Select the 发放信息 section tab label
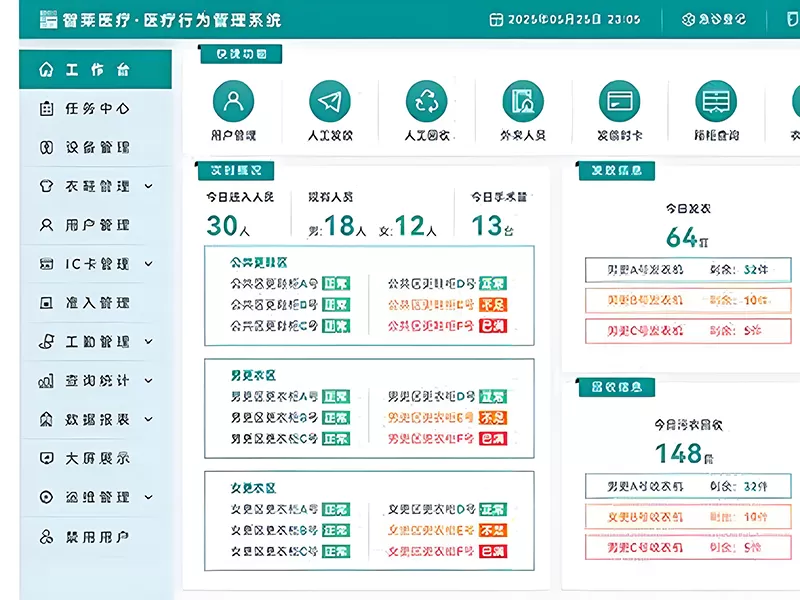 coord(617,170)
